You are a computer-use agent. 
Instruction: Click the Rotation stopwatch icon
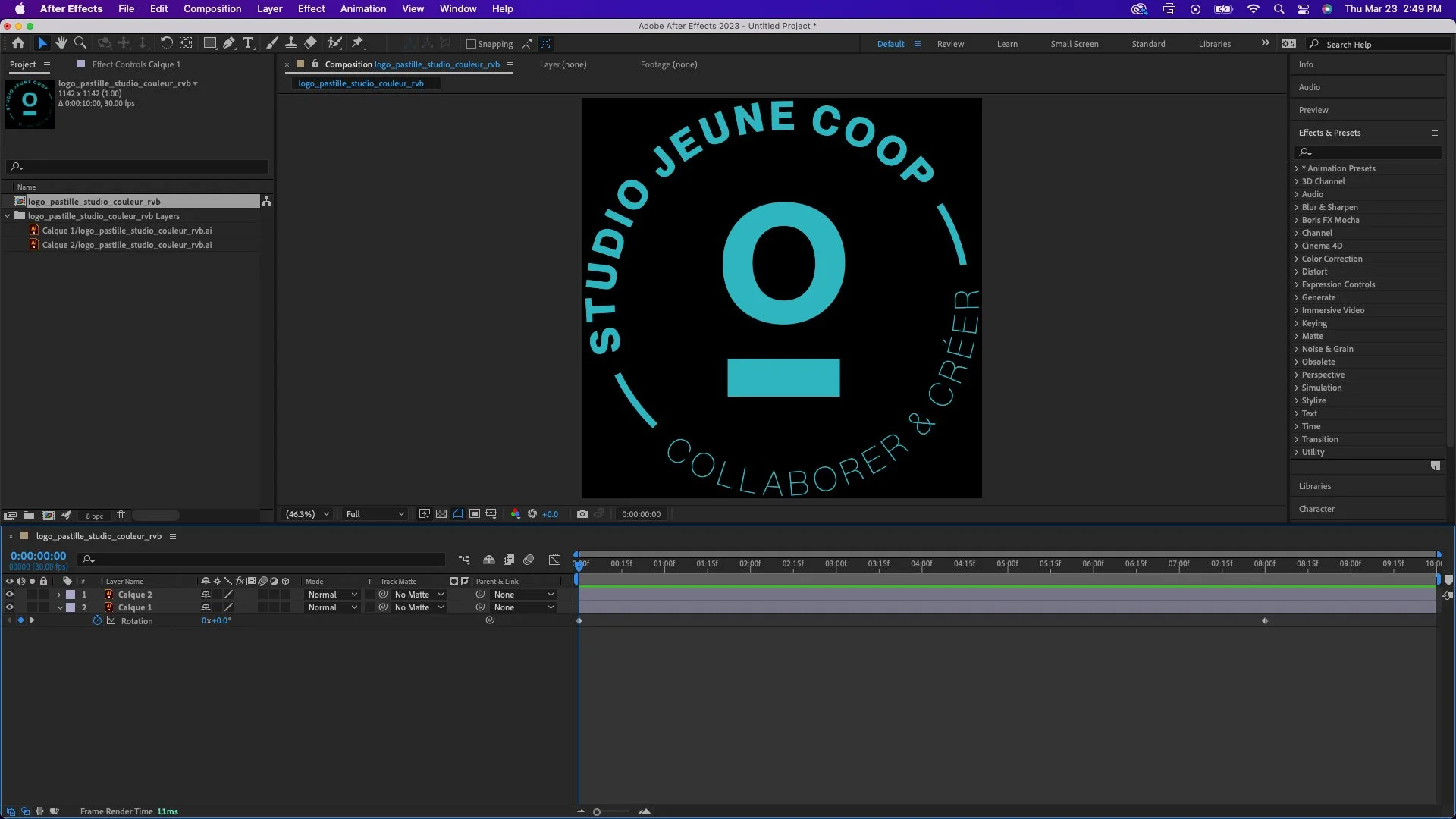[x=97, y=620]
